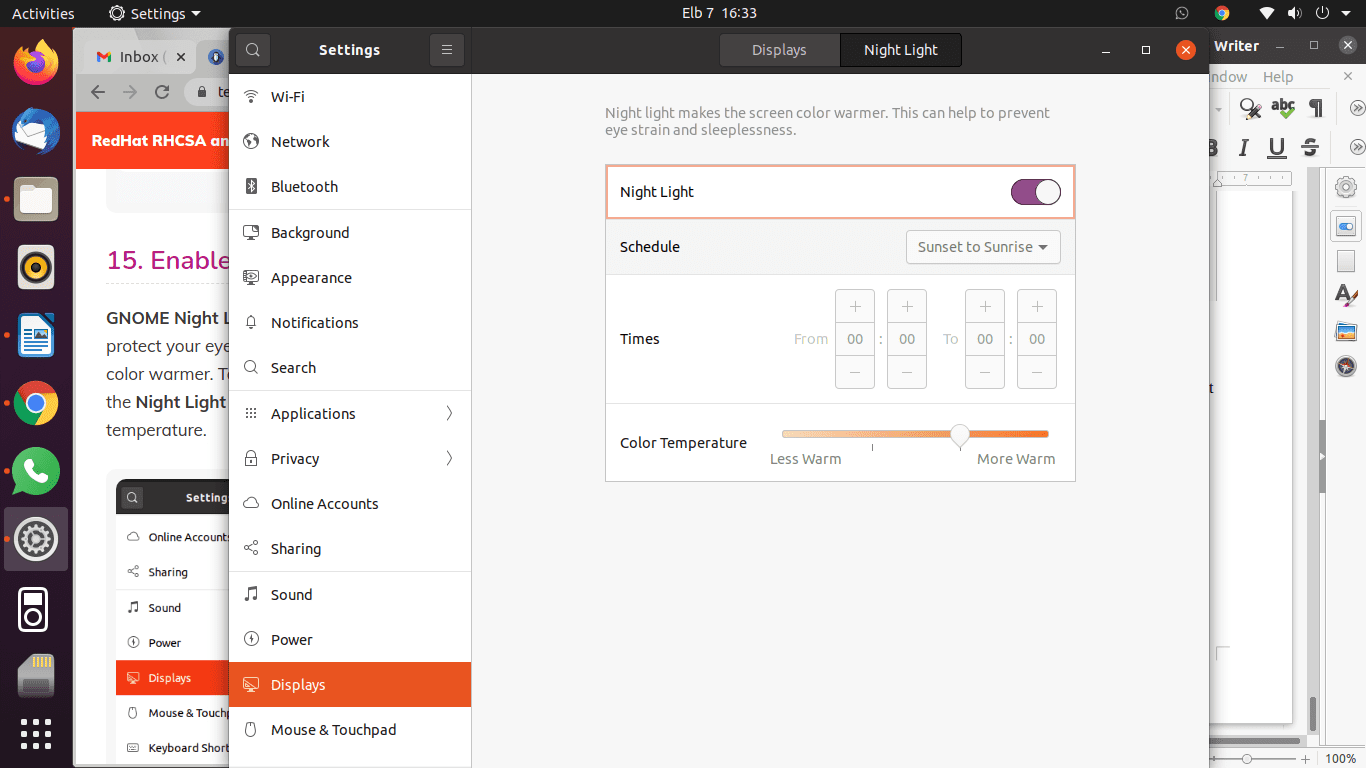Open system menu arrow in top bar
The width and height of the screenshot is (1366, 768).
[x=1347, y=13]
